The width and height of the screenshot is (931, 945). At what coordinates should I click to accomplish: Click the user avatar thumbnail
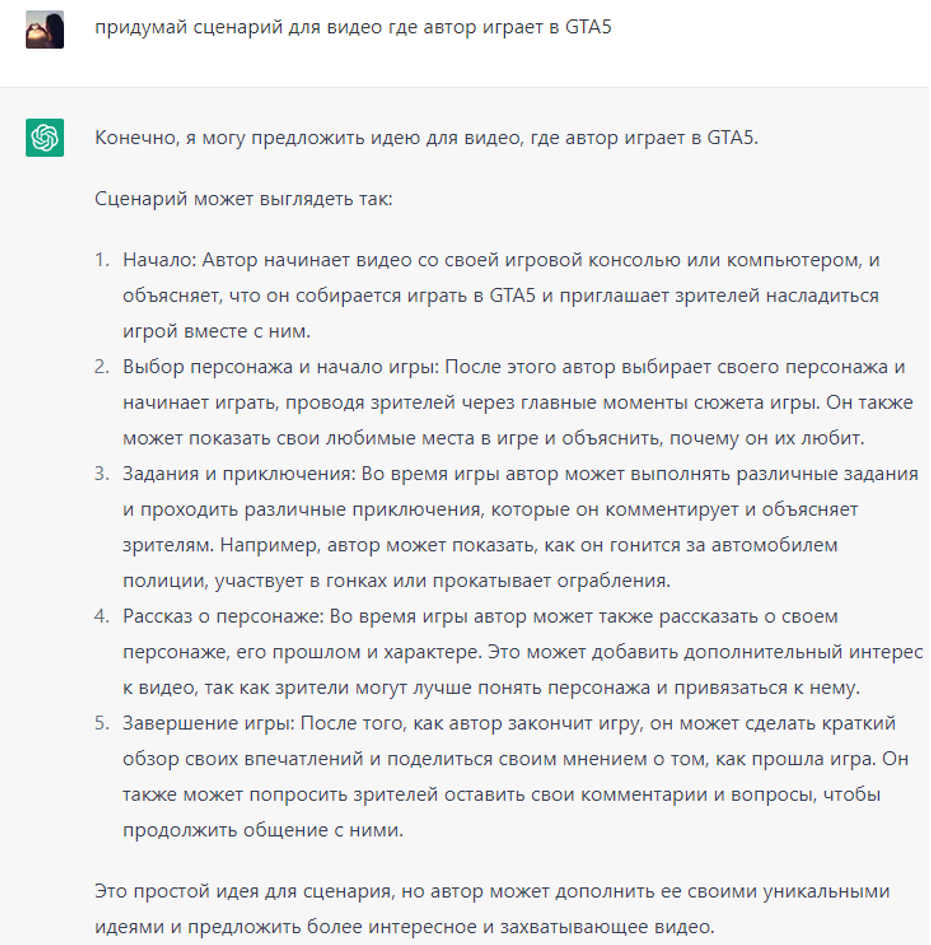click(x=45, y=29)
